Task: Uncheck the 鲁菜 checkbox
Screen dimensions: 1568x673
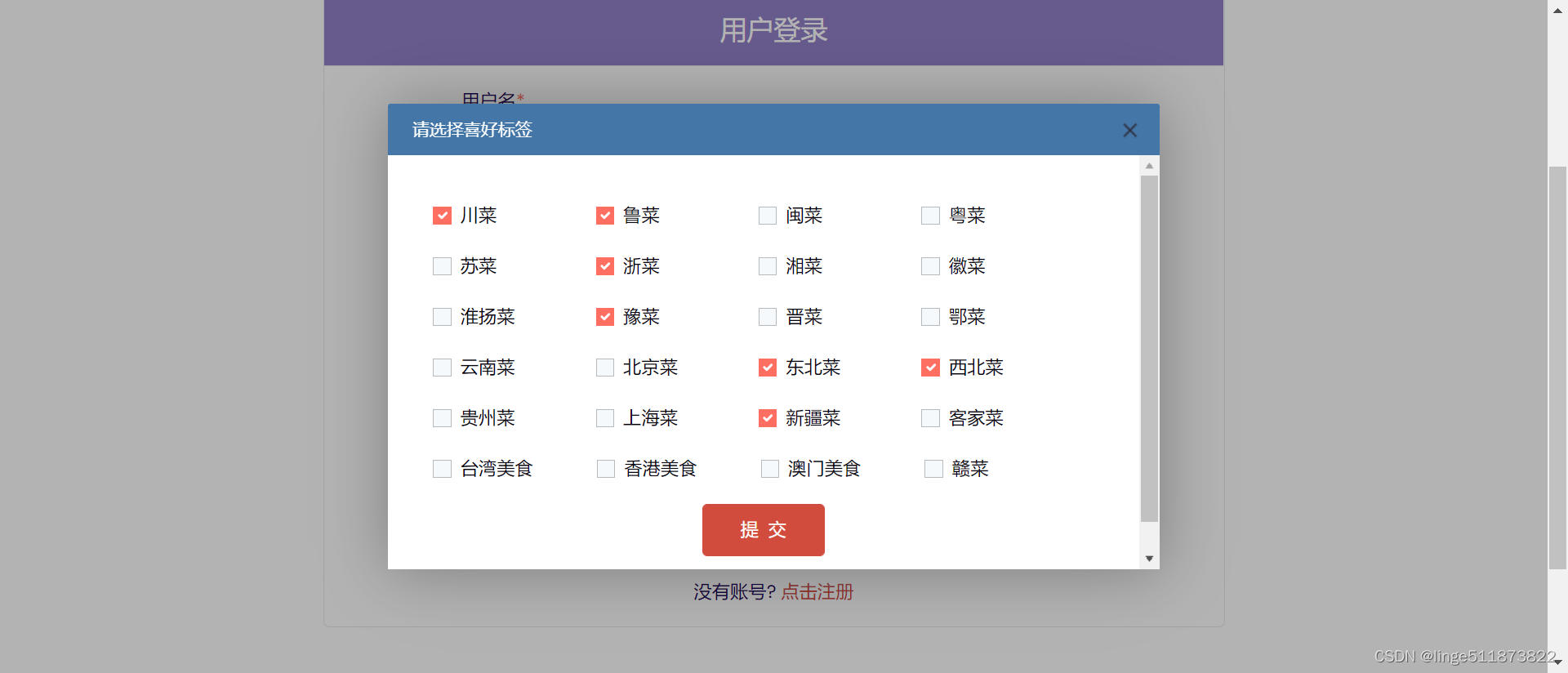Action: (605, 216)
